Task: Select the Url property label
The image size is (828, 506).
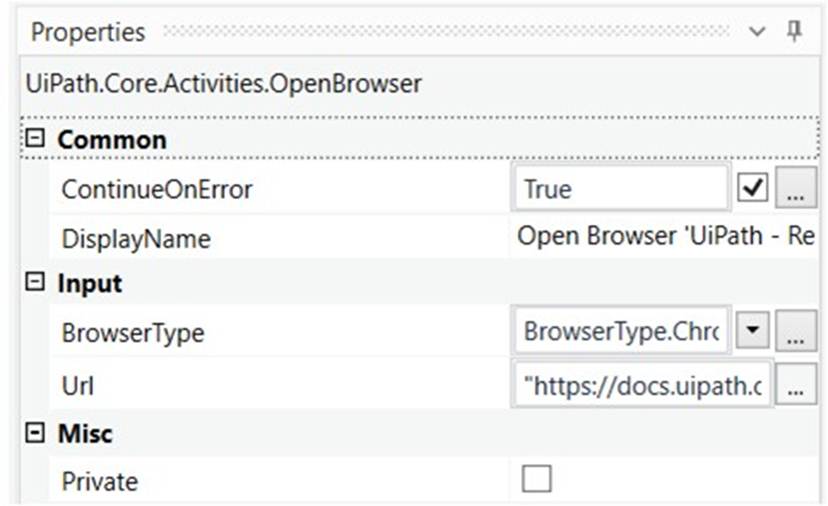Action: pos(78,386)
